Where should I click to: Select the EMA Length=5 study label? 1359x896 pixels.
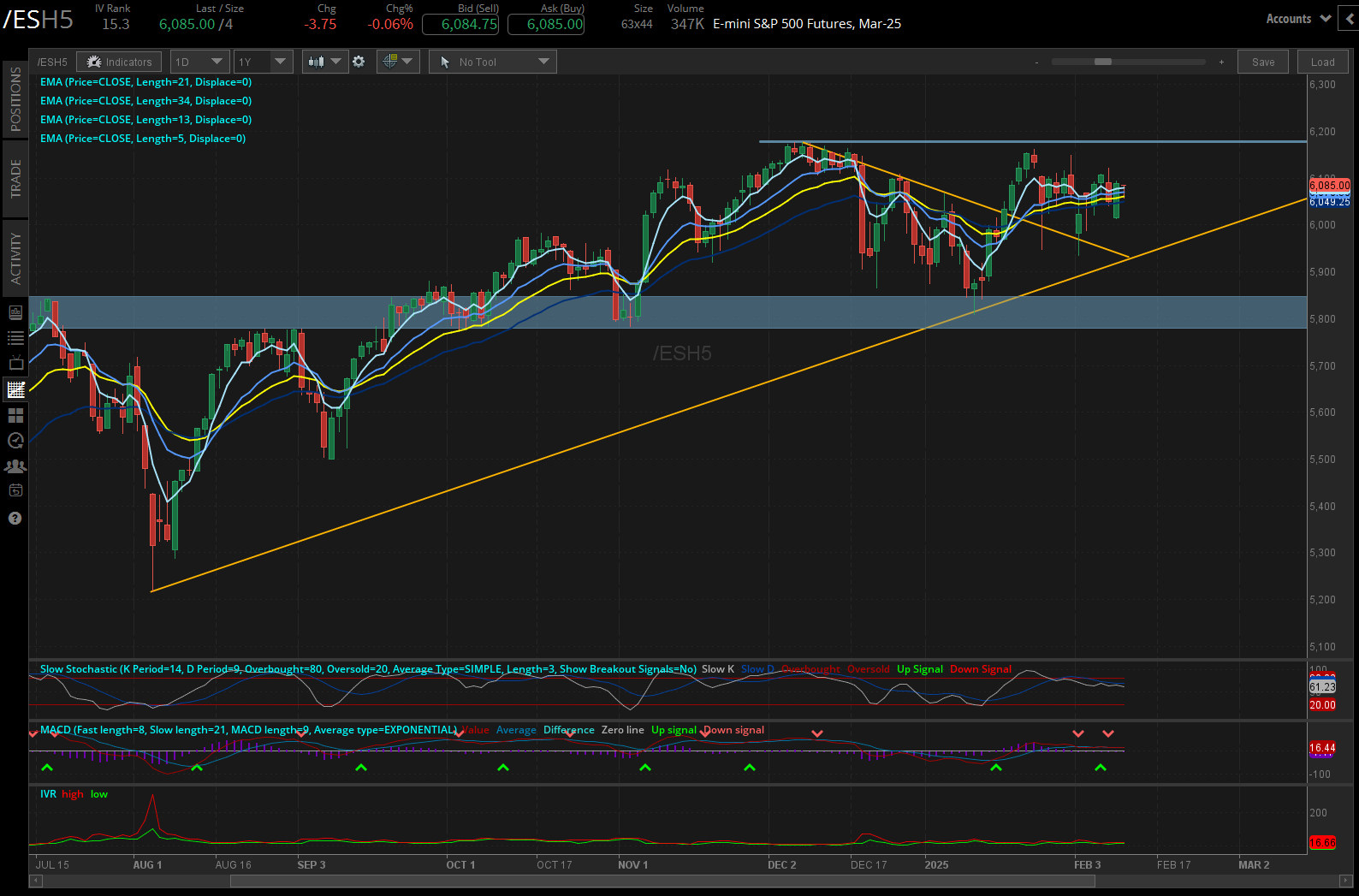coord(143,139)
